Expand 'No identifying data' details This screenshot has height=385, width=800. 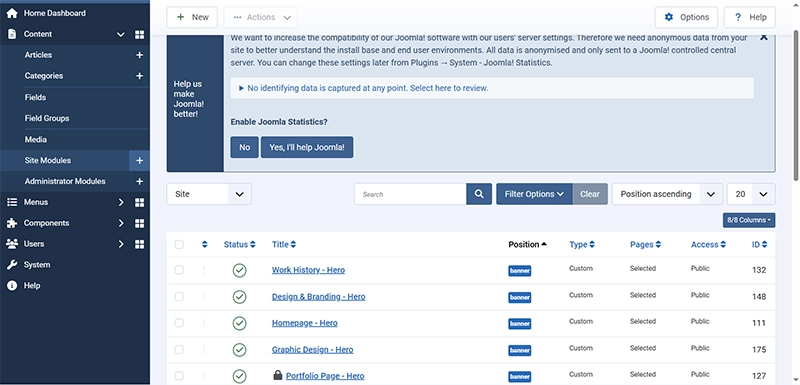click(x=492, y=88)
